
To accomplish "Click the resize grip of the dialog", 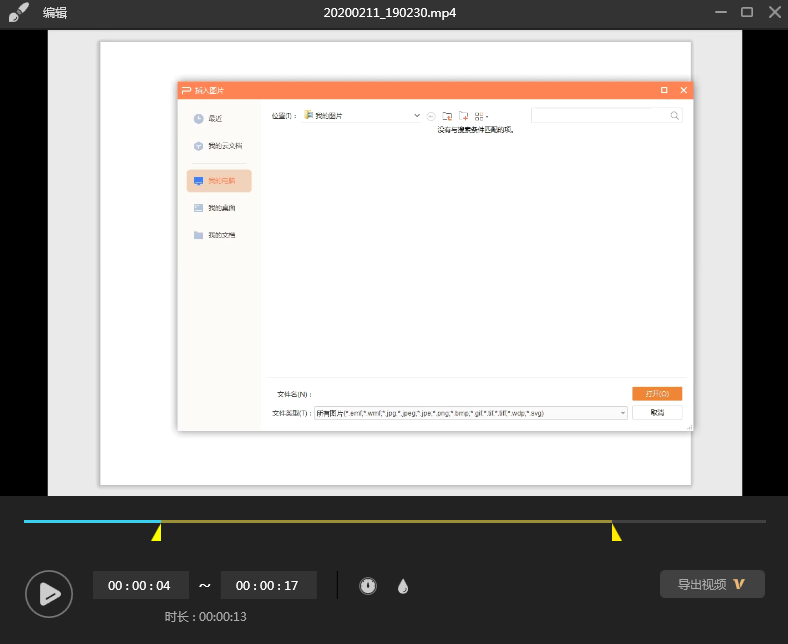I will [690, 427].
